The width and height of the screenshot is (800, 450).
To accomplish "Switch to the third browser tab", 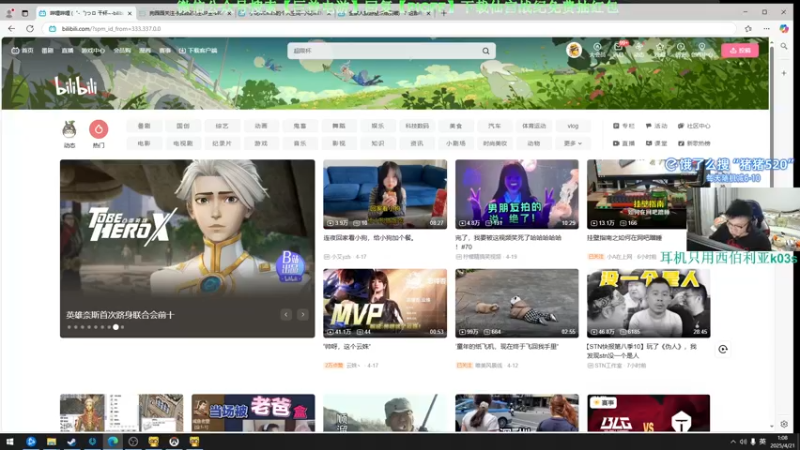I will coord(285,13).
